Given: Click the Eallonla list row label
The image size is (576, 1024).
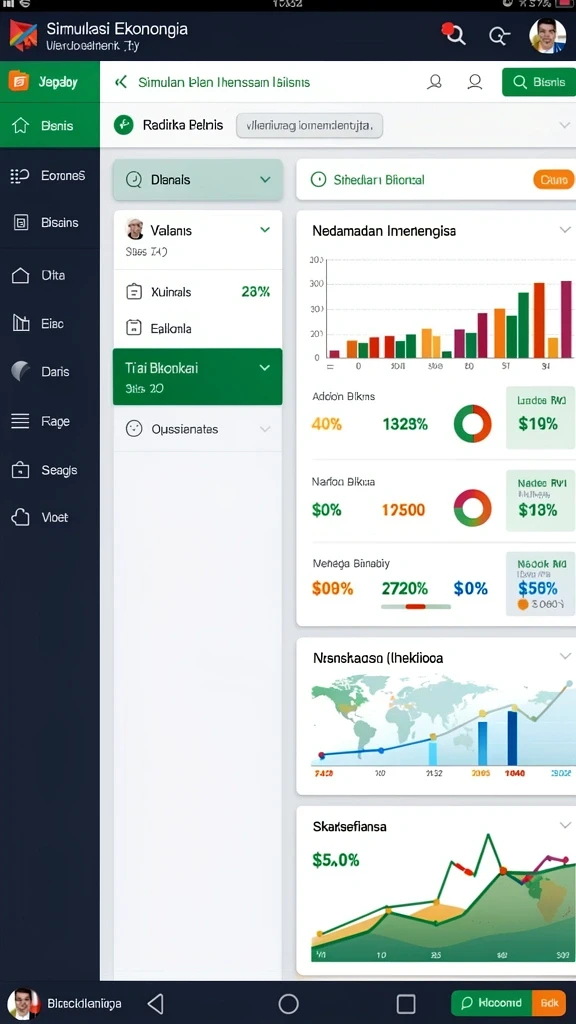Looking at the screenshot, I should click(171, 328).
